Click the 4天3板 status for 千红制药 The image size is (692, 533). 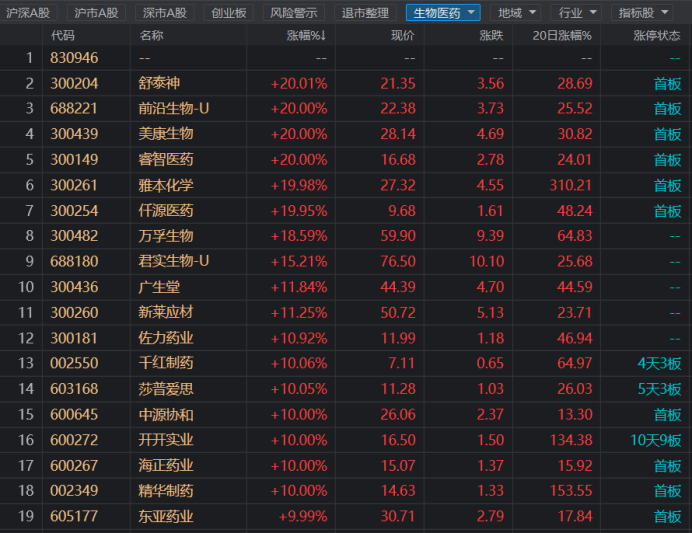(659, 363)
